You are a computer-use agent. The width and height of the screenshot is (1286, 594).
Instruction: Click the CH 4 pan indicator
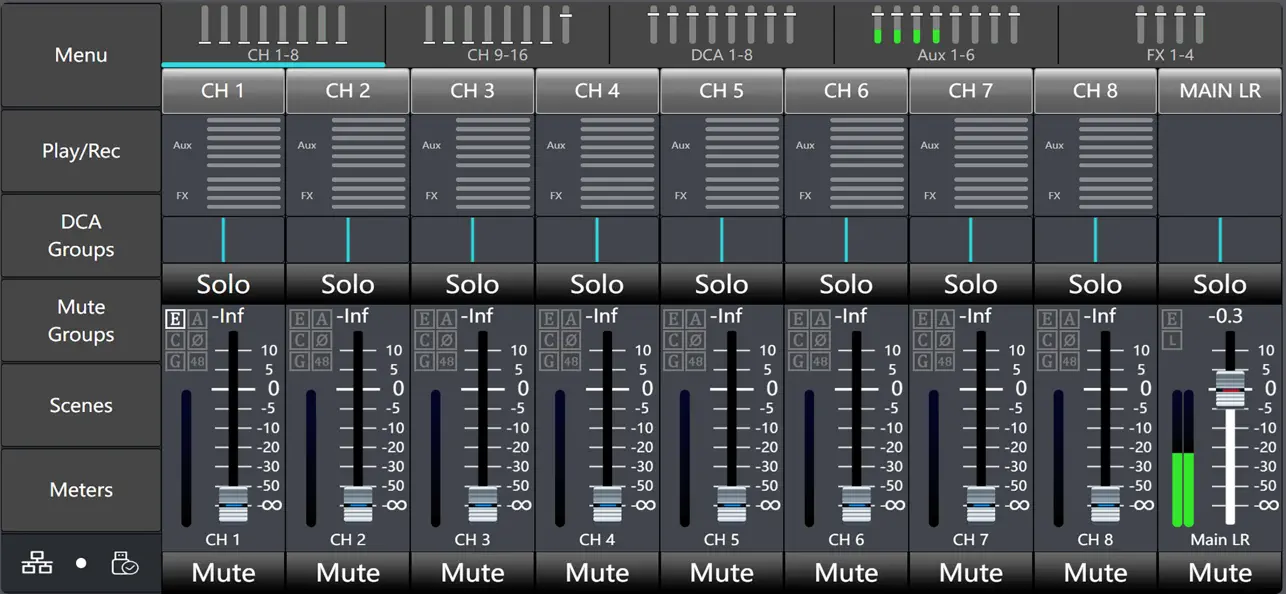pos(597,240)
